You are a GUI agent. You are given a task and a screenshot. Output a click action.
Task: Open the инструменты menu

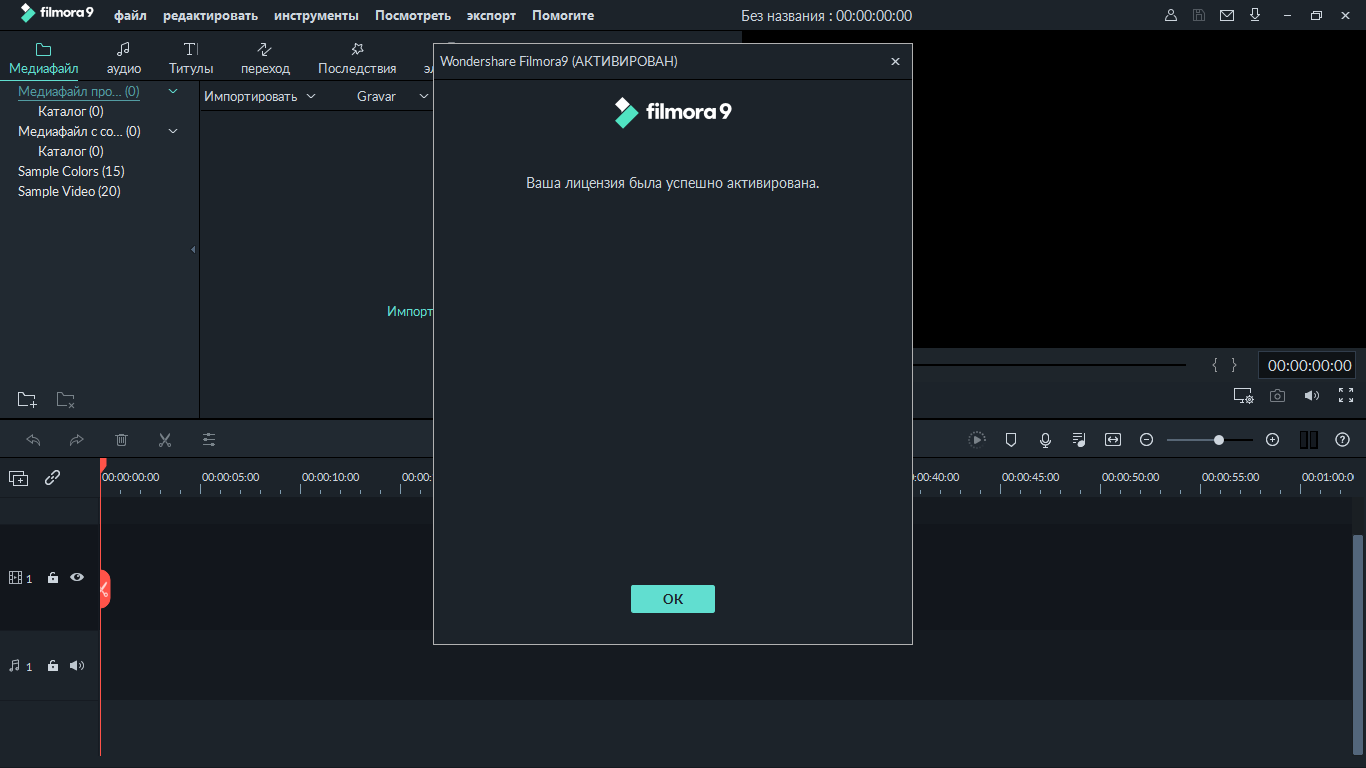(316, 16)
